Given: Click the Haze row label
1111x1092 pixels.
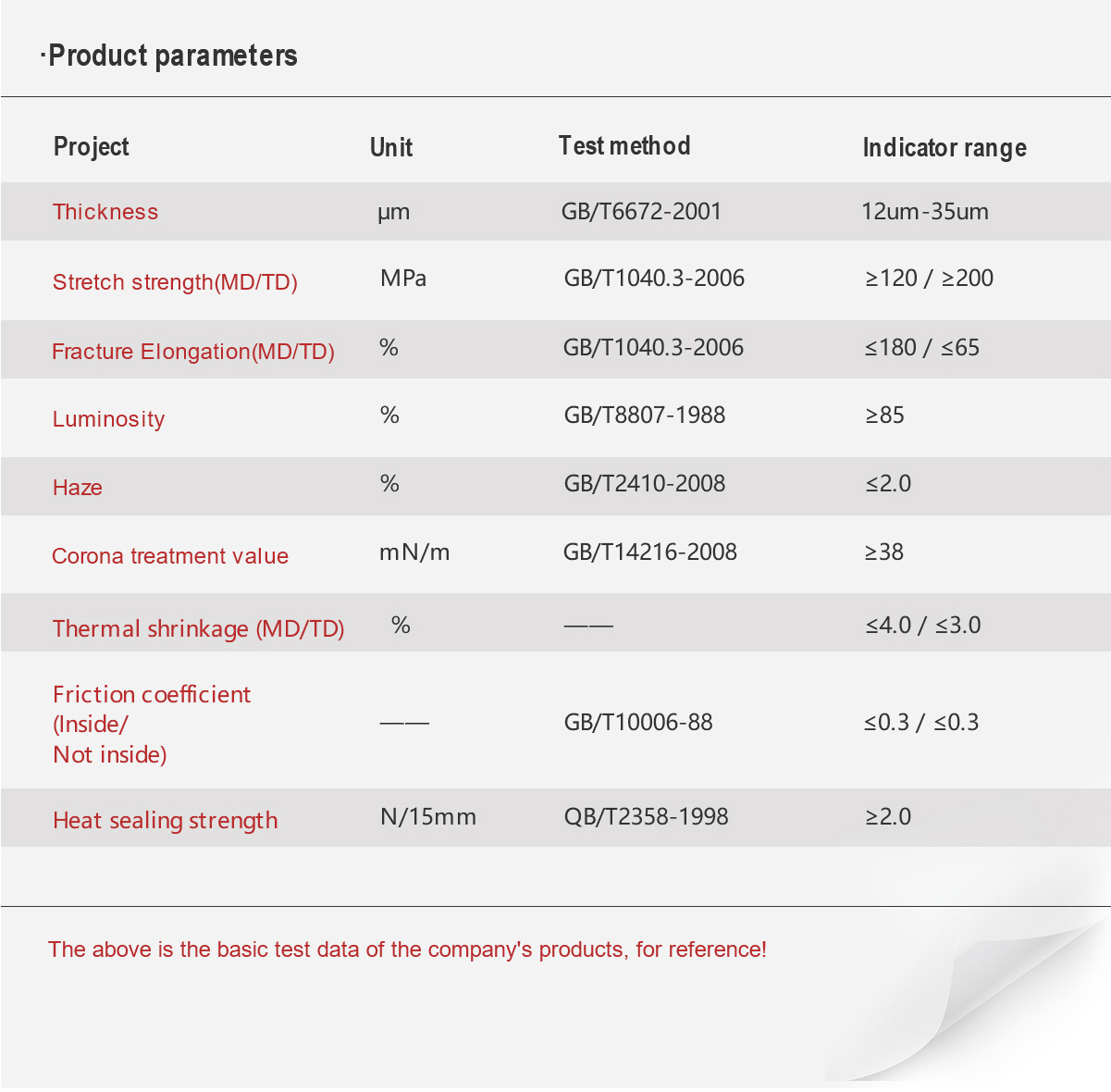Looking at the screenshot, I should [78, 488].
